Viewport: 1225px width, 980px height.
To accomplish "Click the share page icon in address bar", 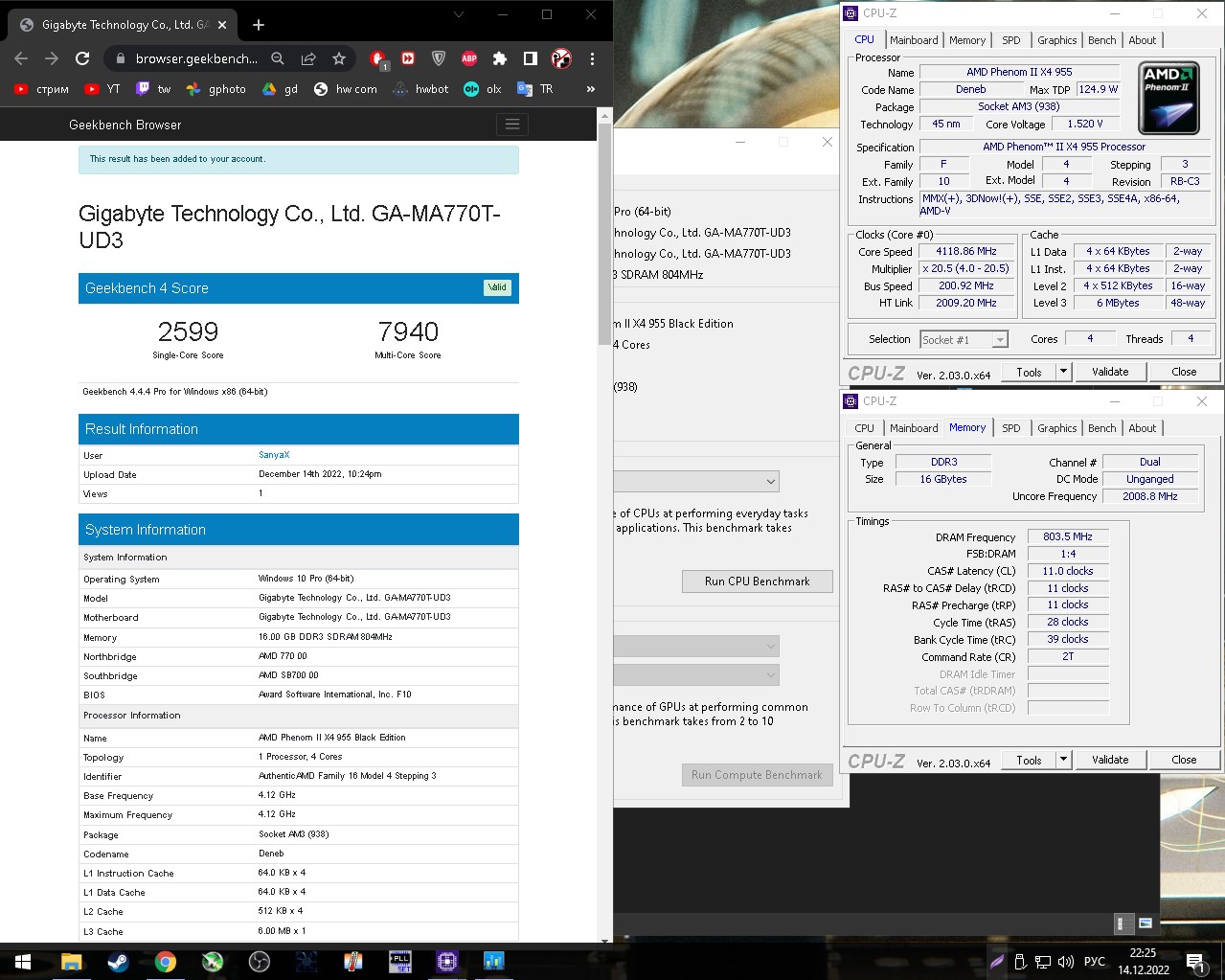I will (308, 58).
